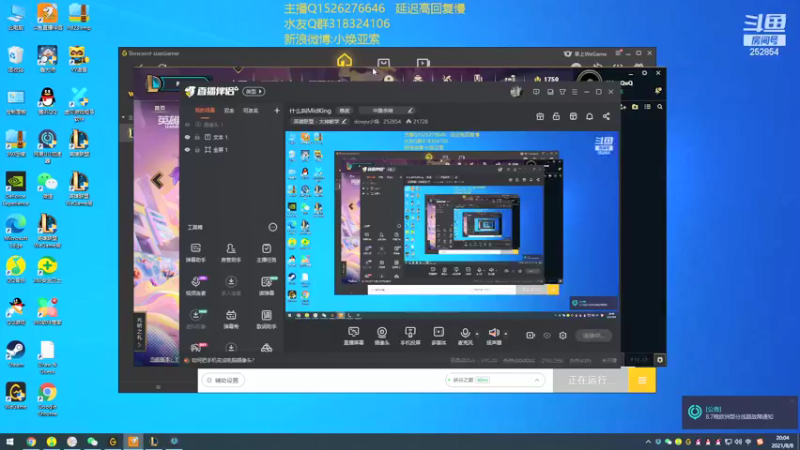Mute the 麦克风 microphone
Screen dimensions: 800x450
[x=465, y=336]
